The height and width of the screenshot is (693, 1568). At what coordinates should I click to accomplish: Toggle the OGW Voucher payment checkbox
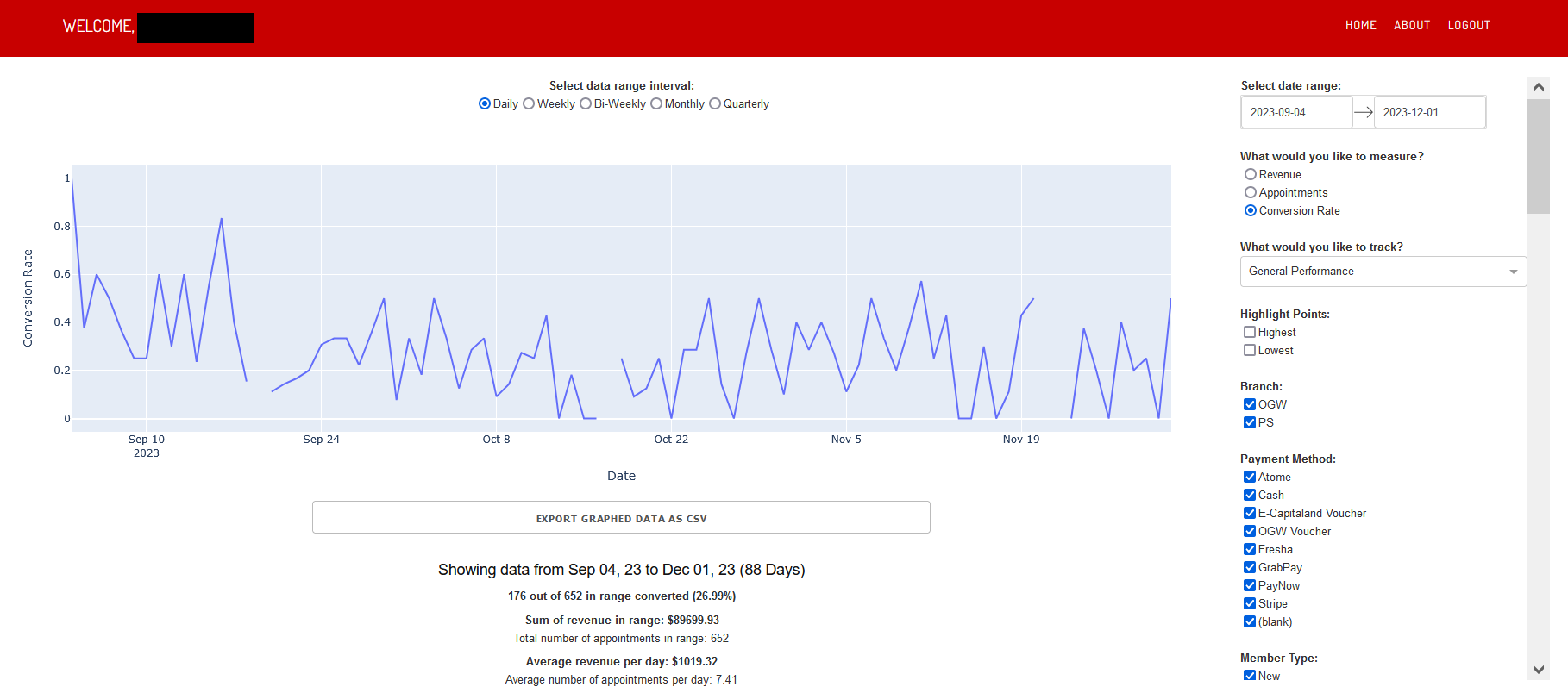point(1250,531)
